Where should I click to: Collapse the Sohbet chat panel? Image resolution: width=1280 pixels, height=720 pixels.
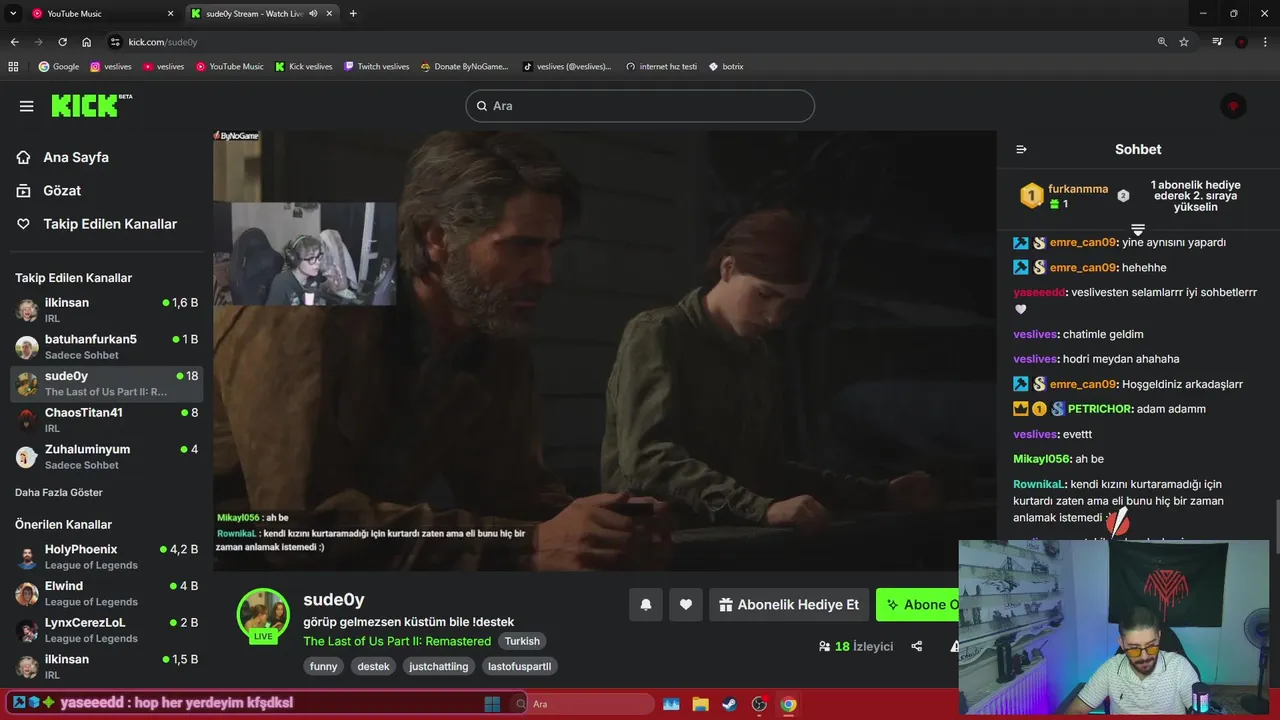1021,149
